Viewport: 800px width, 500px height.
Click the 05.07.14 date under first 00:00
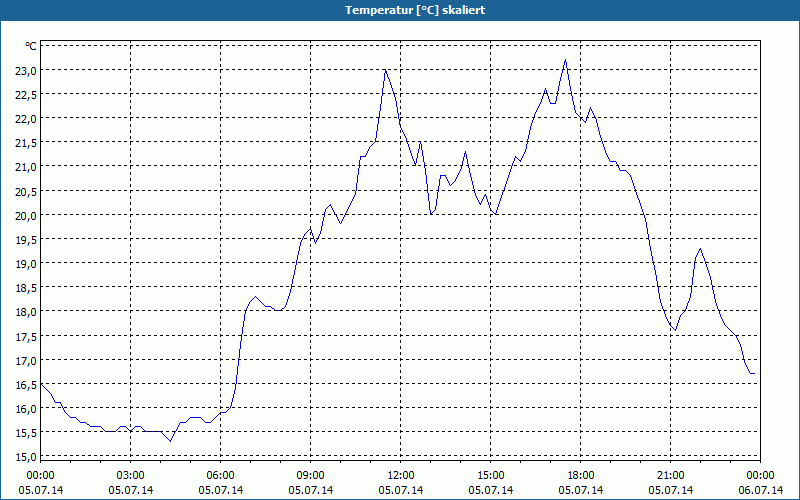40,490
